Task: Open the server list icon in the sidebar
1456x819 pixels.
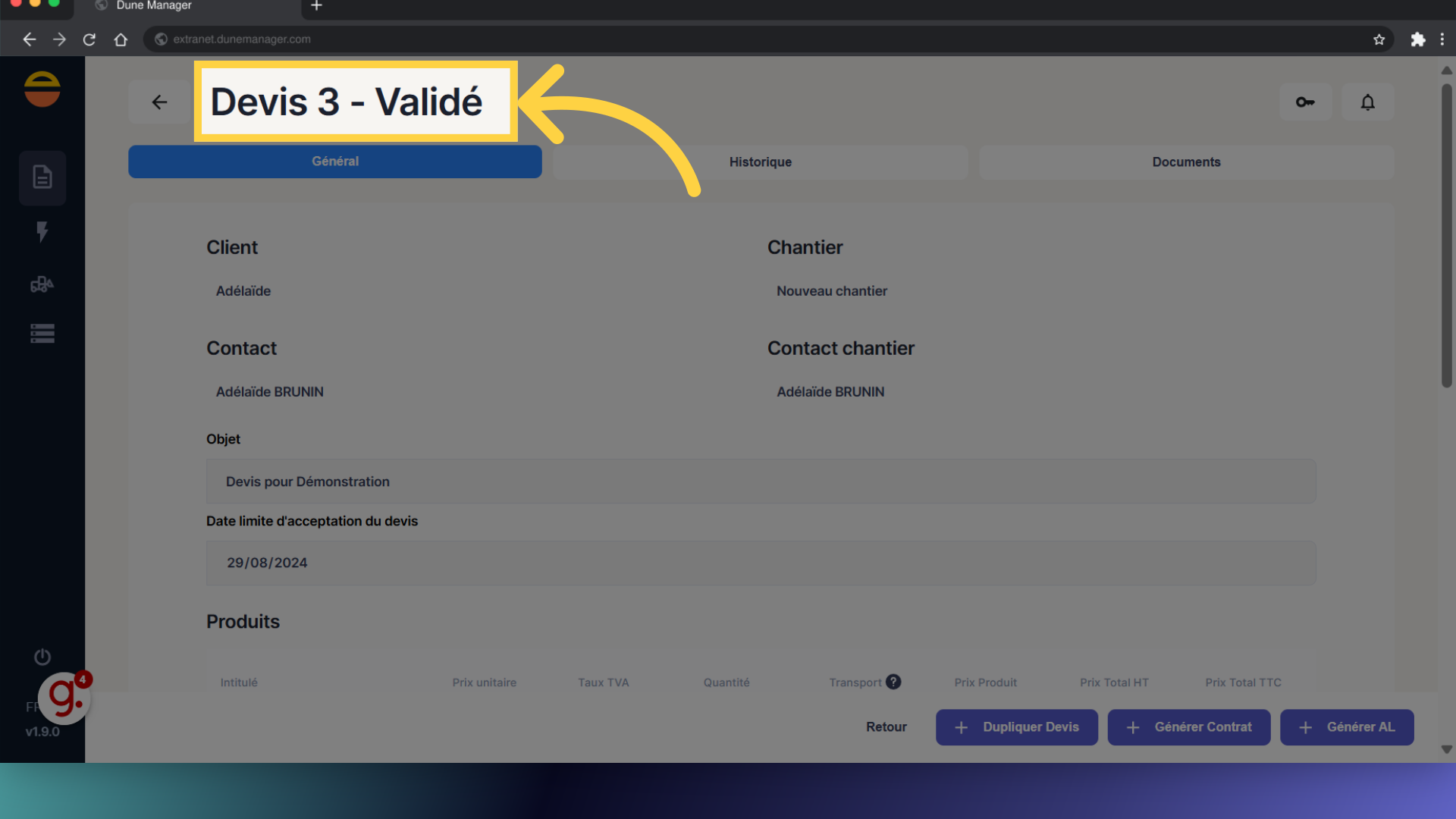Action: (x=42, y=333)
